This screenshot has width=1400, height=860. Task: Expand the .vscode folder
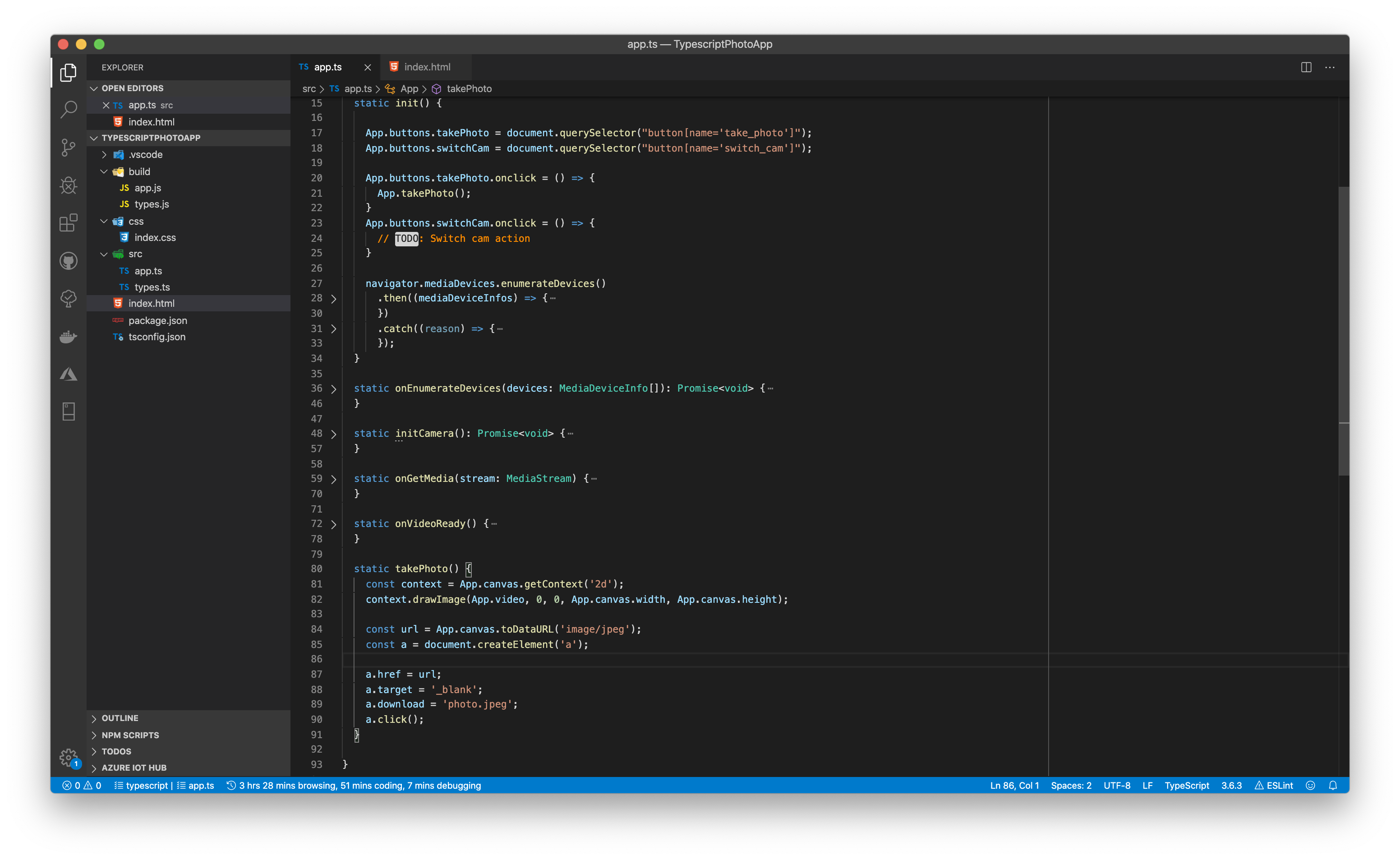point(104,155)
